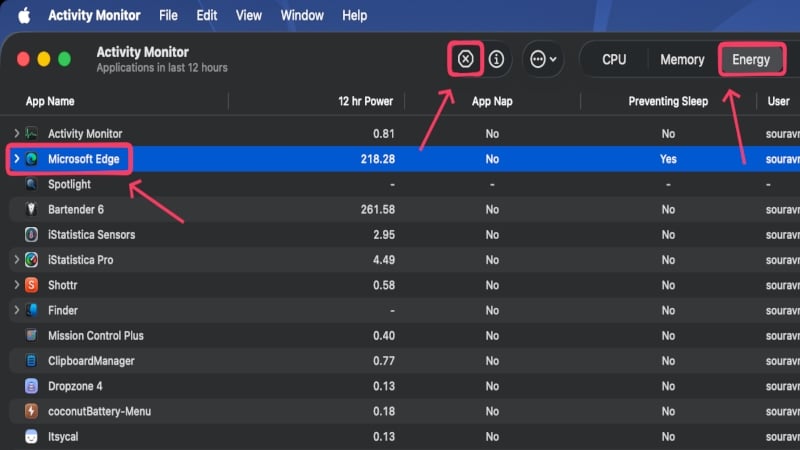Select the Microsoft Edge process name
Screen dimensions: 800x450
(x=84, y=159)
